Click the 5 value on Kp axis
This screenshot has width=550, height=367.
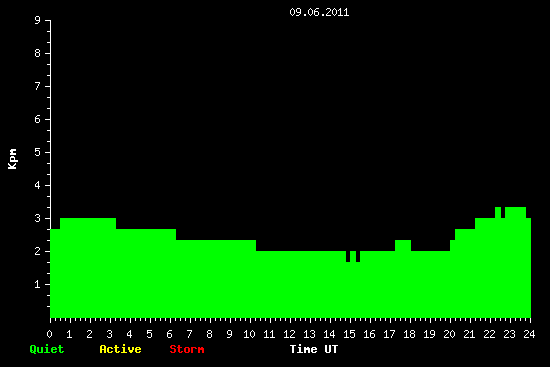38,152
